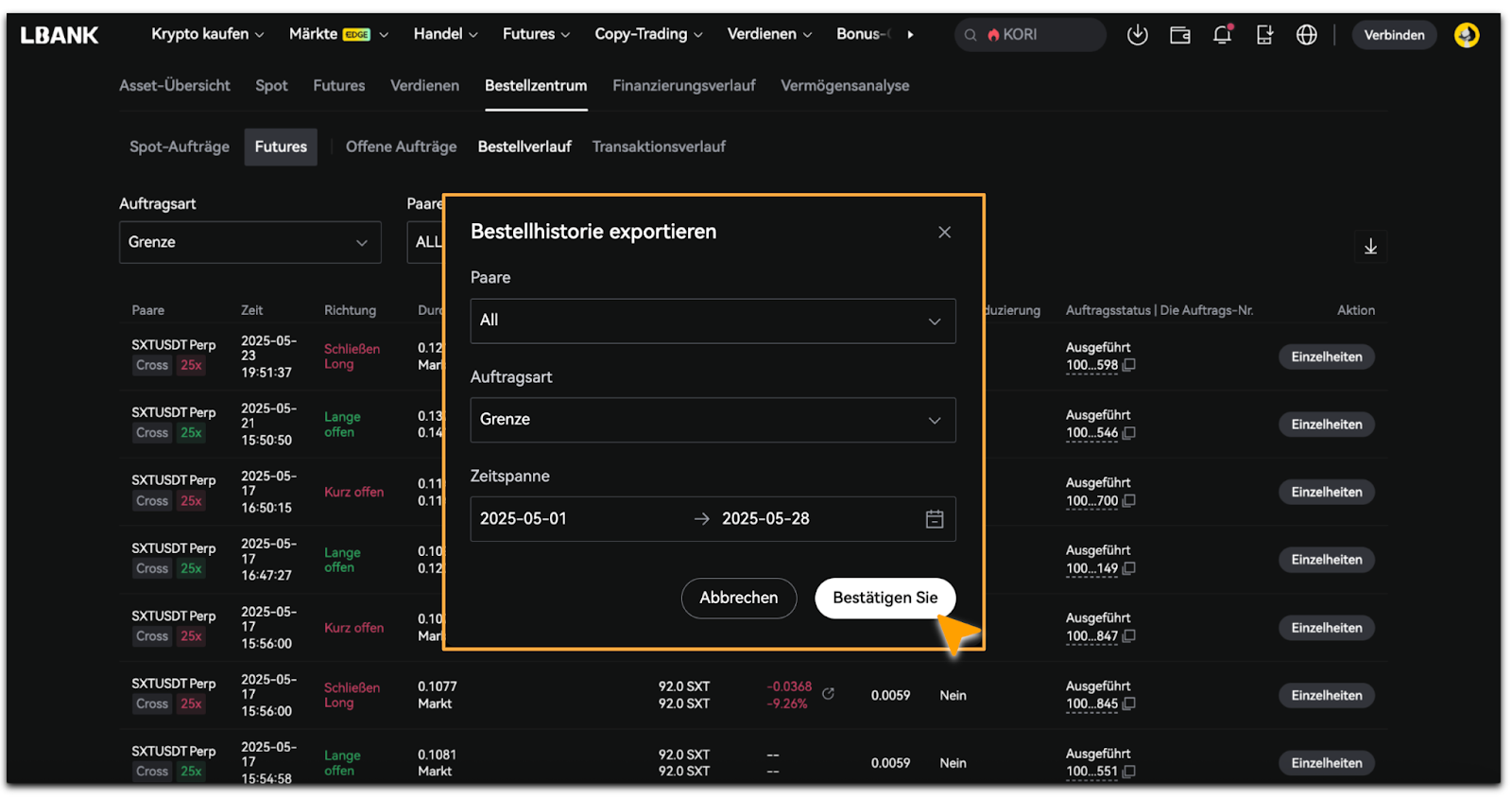The width and height of the screenshot is (1512, 799).
Task: Click the globe language icon
Action: coord(1306,35)
